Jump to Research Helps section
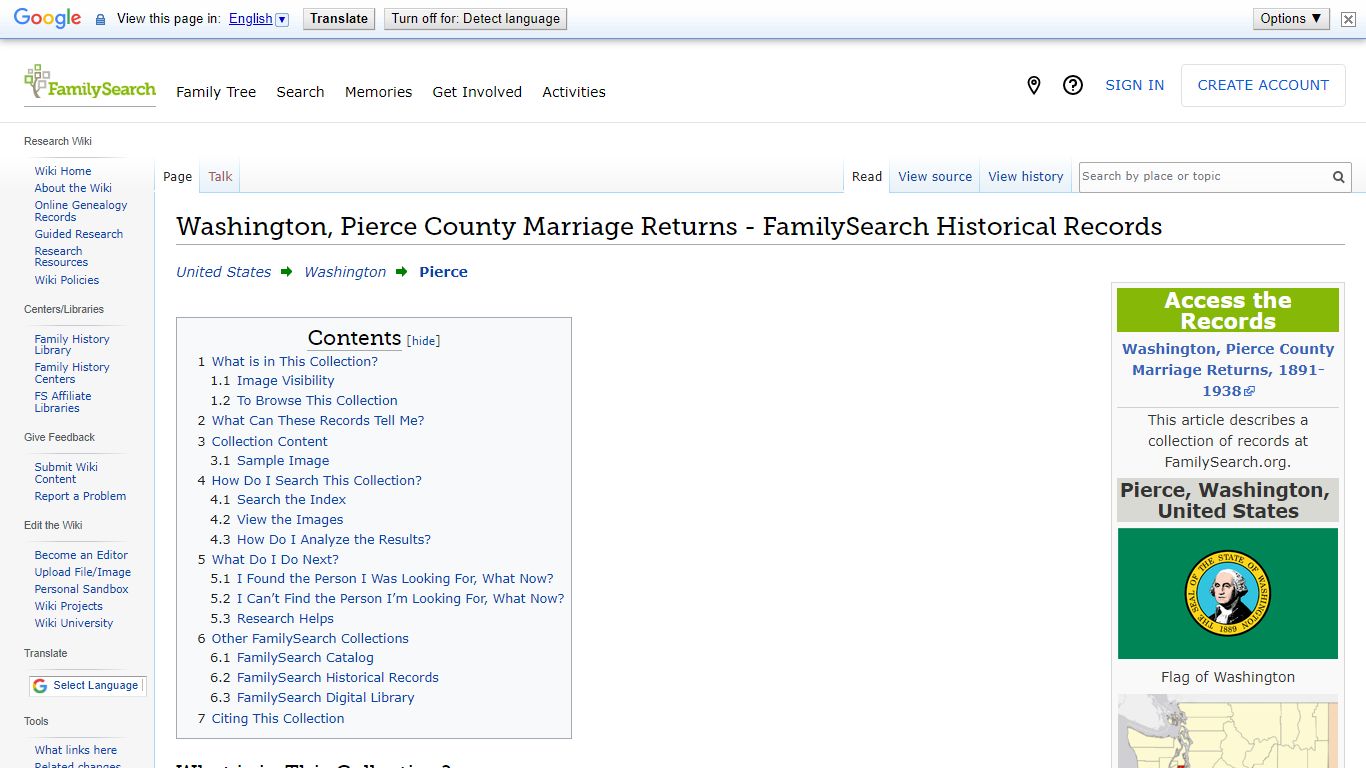1366x768 pixels. click(x=285, y=619)
